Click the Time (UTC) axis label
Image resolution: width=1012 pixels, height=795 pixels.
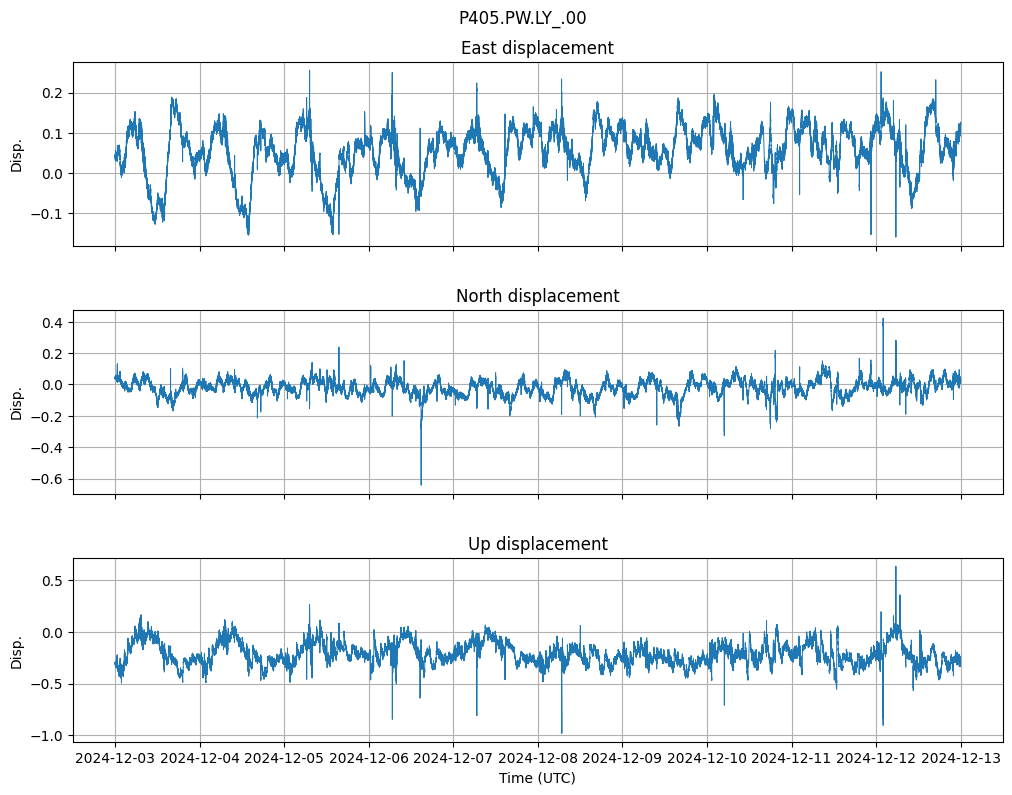tap(537, 778)
